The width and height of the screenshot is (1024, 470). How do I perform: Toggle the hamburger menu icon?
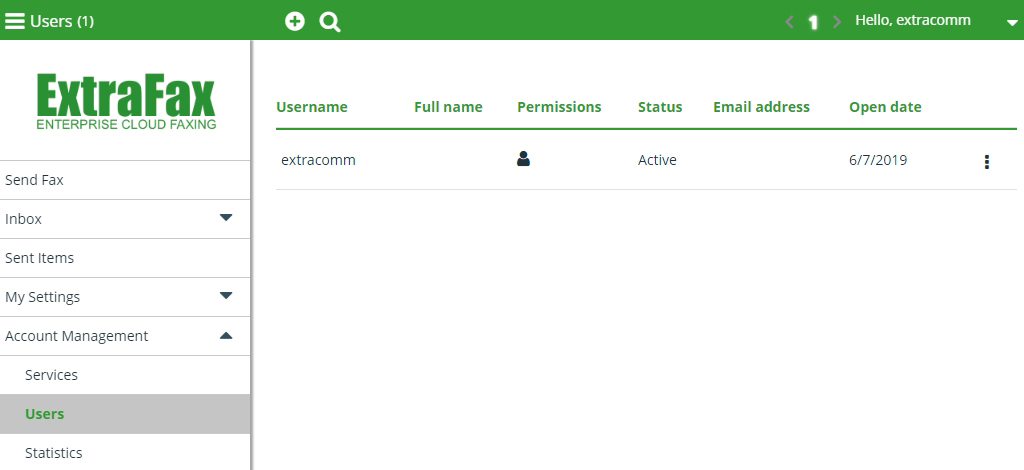pyautogui.click(x=14, y=21)
